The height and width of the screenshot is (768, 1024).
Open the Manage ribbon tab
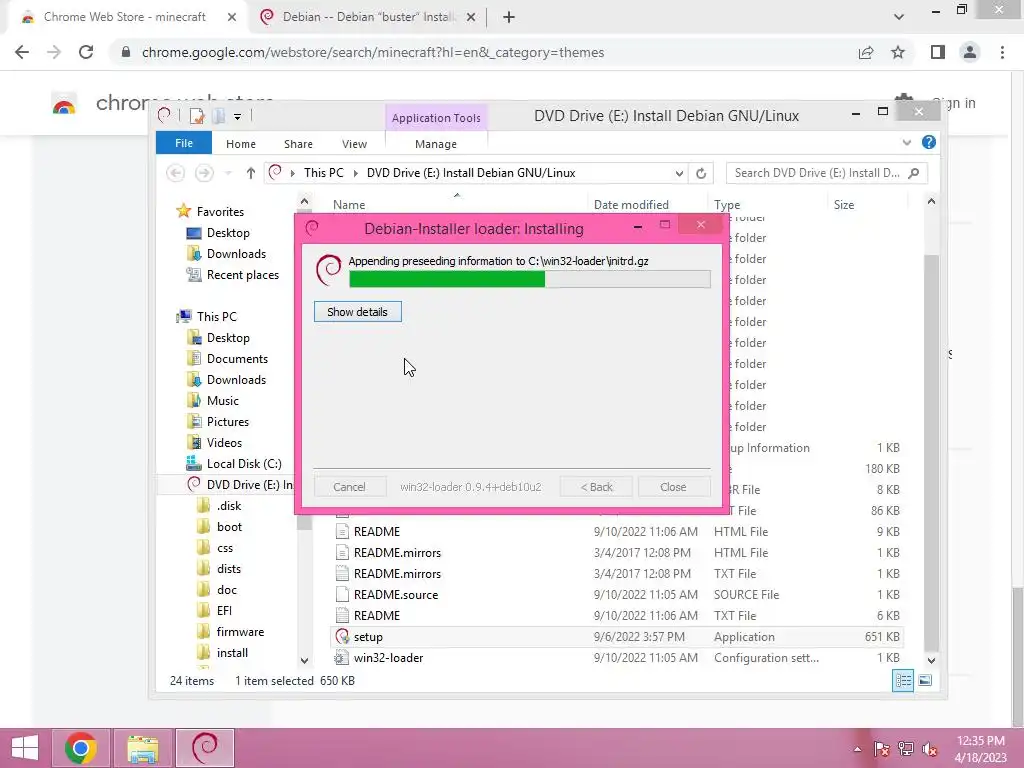tap(436, 144)
